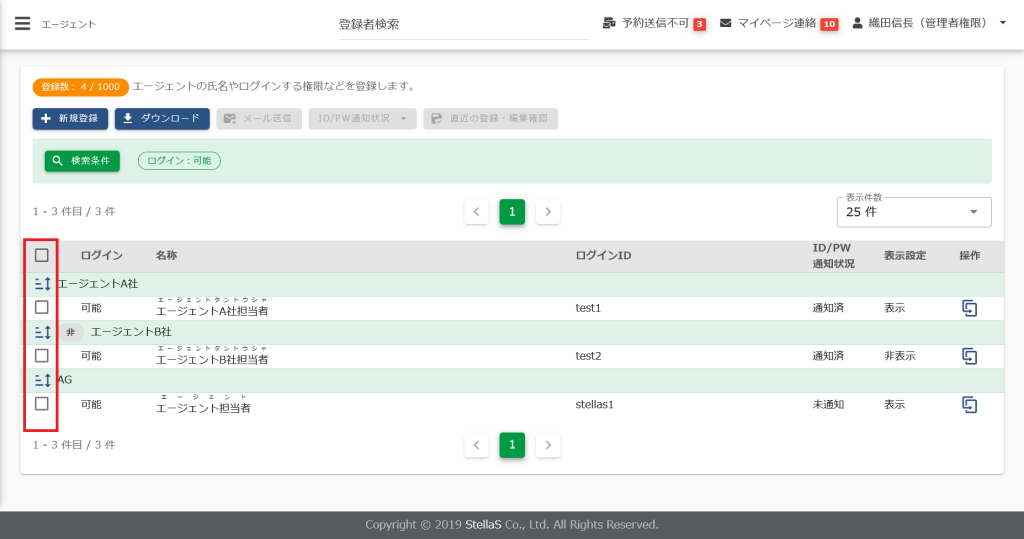This screenshot has width=1024, height=539.
Task: Expand the 織田信長 user account menu
Action: point(929,23)
